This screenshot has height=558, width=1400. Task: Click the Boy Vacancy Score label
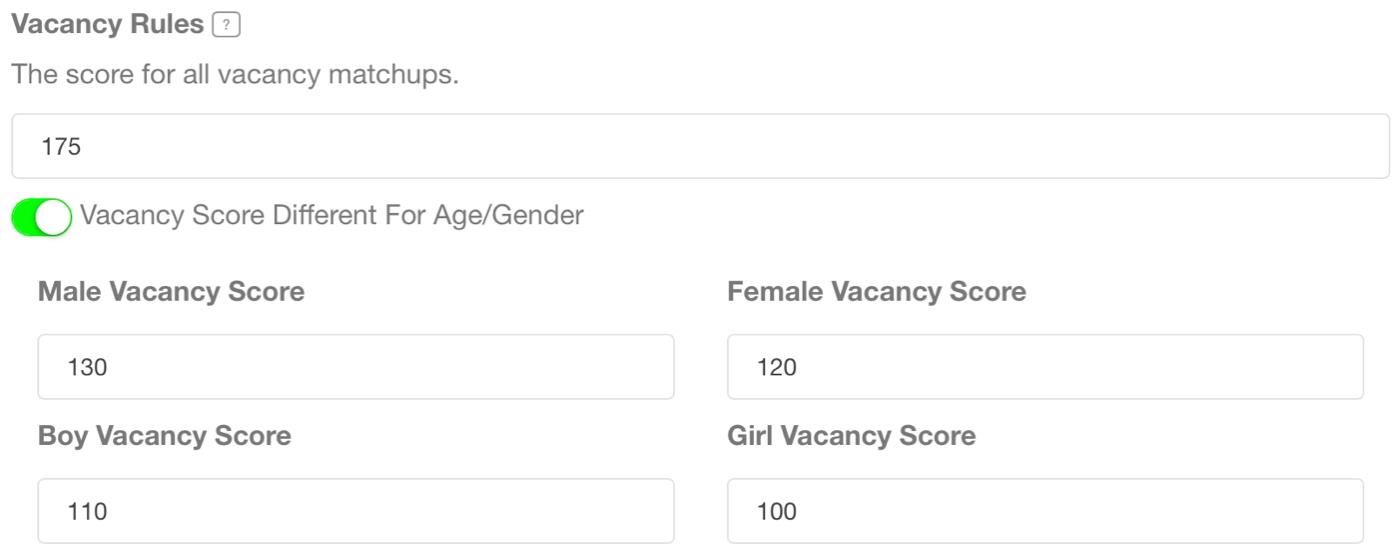coord(165,436)
